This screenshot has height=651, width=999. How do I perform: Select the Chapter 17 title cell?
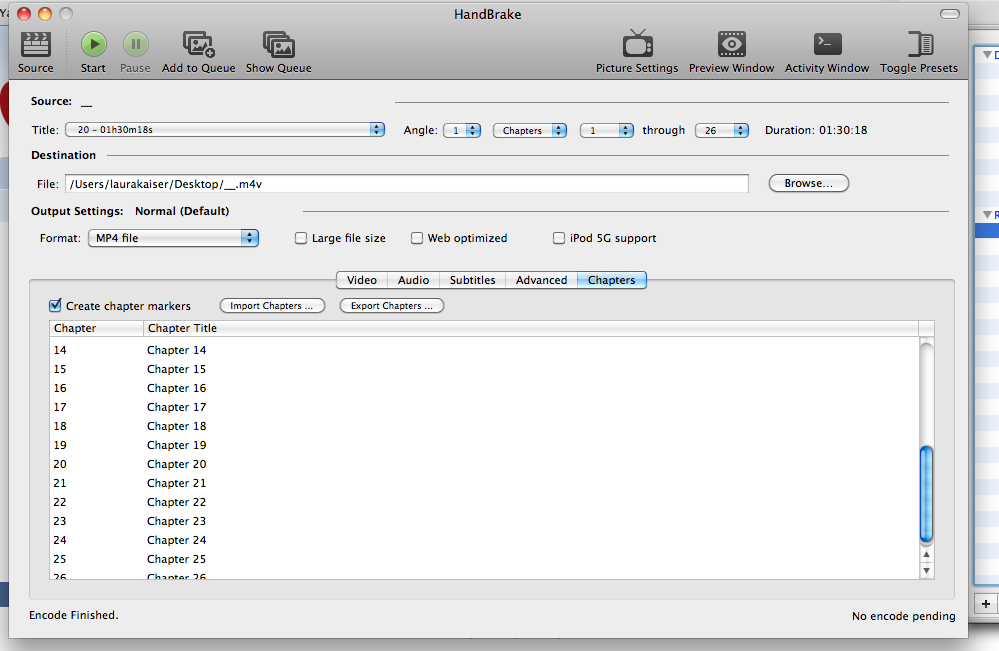[176, 407]
